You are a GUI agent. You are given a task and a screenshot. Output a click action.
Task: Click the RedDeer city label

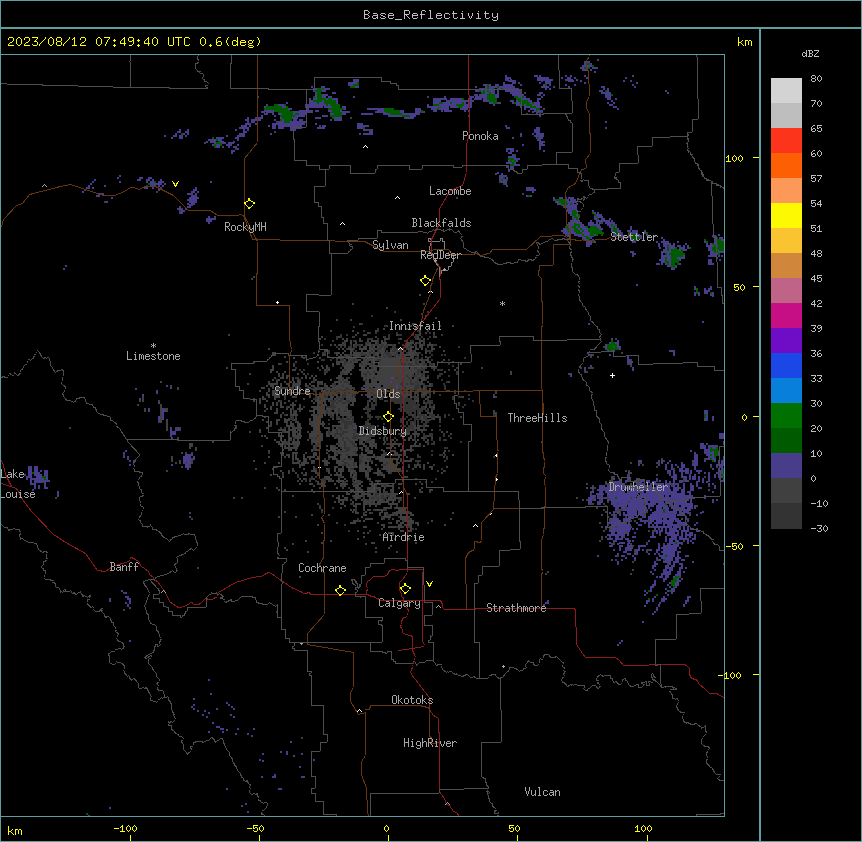point(440,255)
